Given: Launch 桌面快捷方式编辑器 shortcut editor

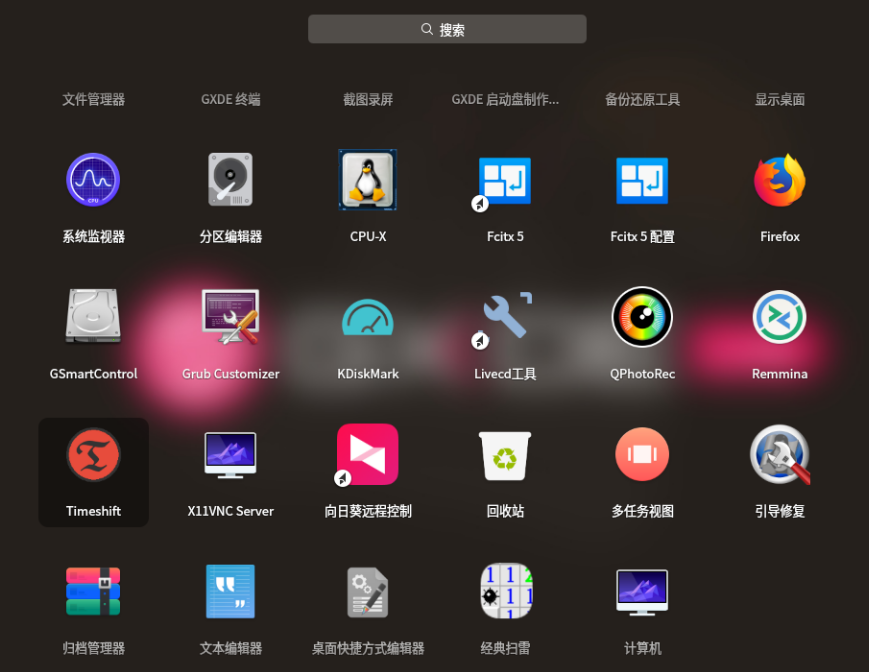Looking at the screenshot, I should tap(368, 592).
